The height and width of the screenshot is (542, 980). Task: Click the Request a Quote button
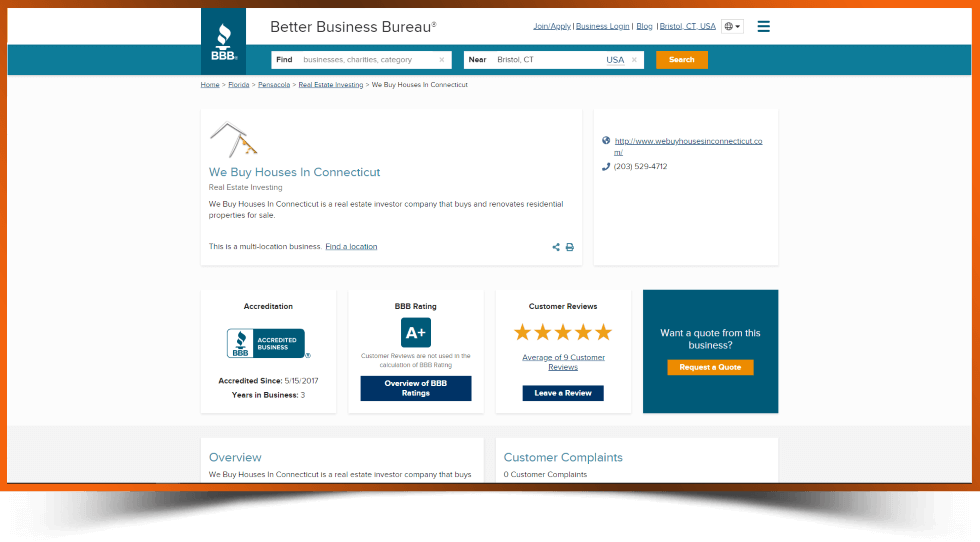point(710,368)
